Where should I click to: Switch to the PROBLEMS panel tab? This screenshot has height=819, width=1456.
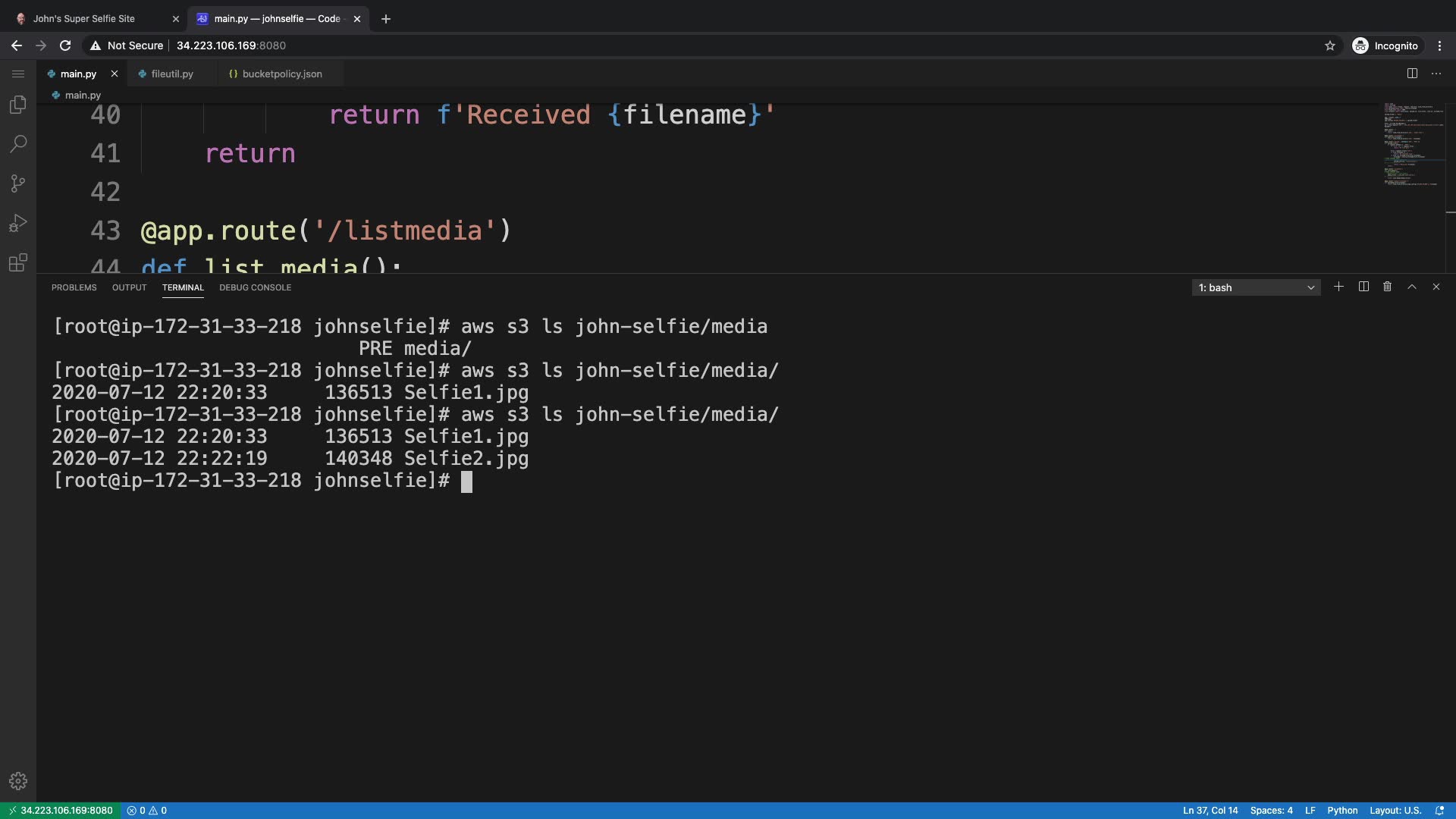point(74,287)
